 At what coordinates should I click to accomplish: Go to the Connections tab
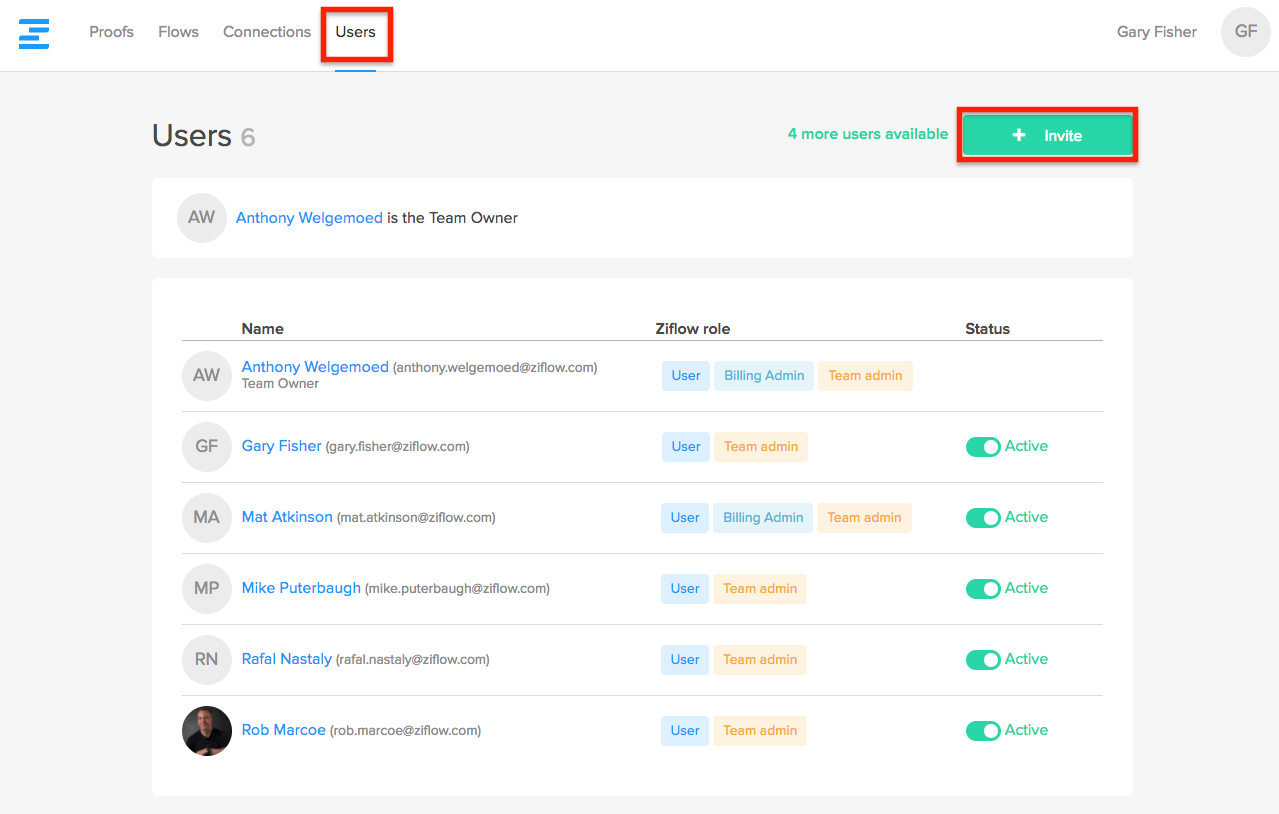[x=267, y=32]
